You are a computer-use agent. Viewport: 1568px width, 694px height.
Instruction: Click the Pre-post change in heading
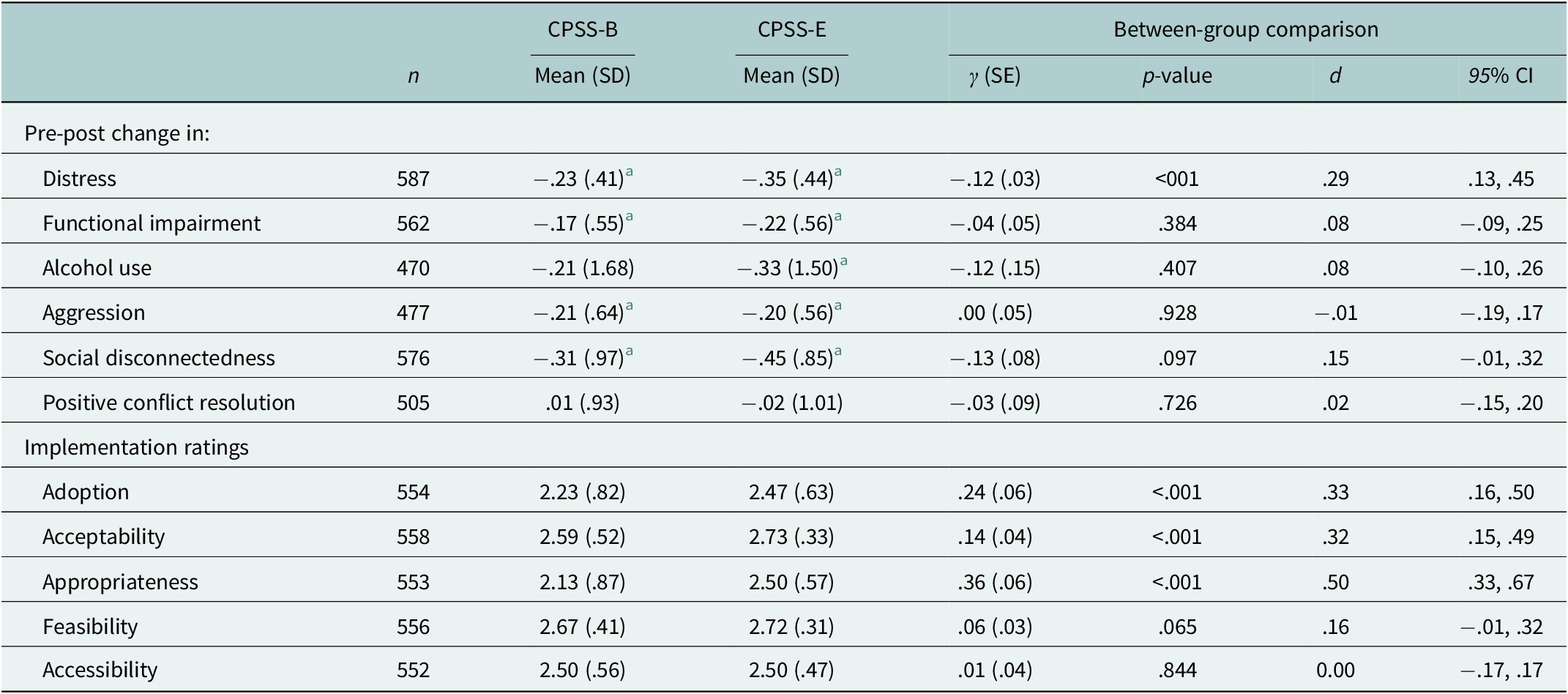coord(117,133)
